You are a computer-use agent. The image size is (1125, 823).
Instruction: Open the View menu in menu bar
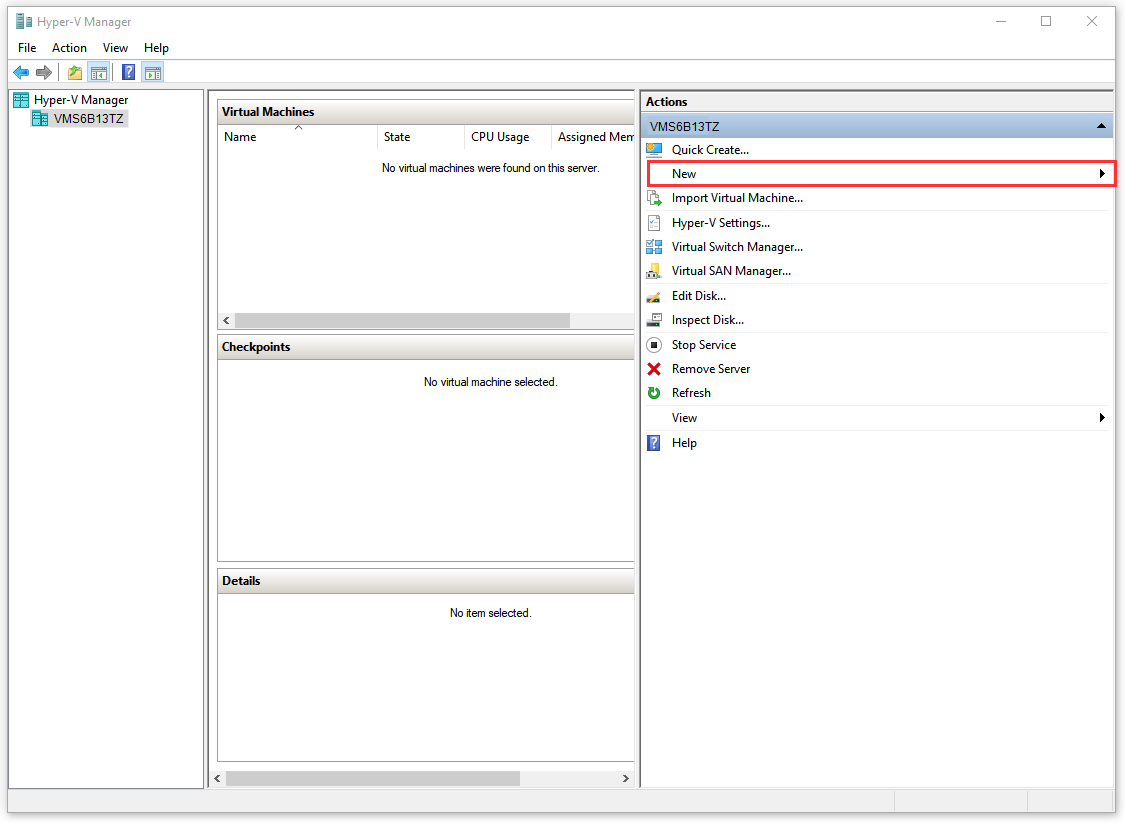(x=115, y=47)
